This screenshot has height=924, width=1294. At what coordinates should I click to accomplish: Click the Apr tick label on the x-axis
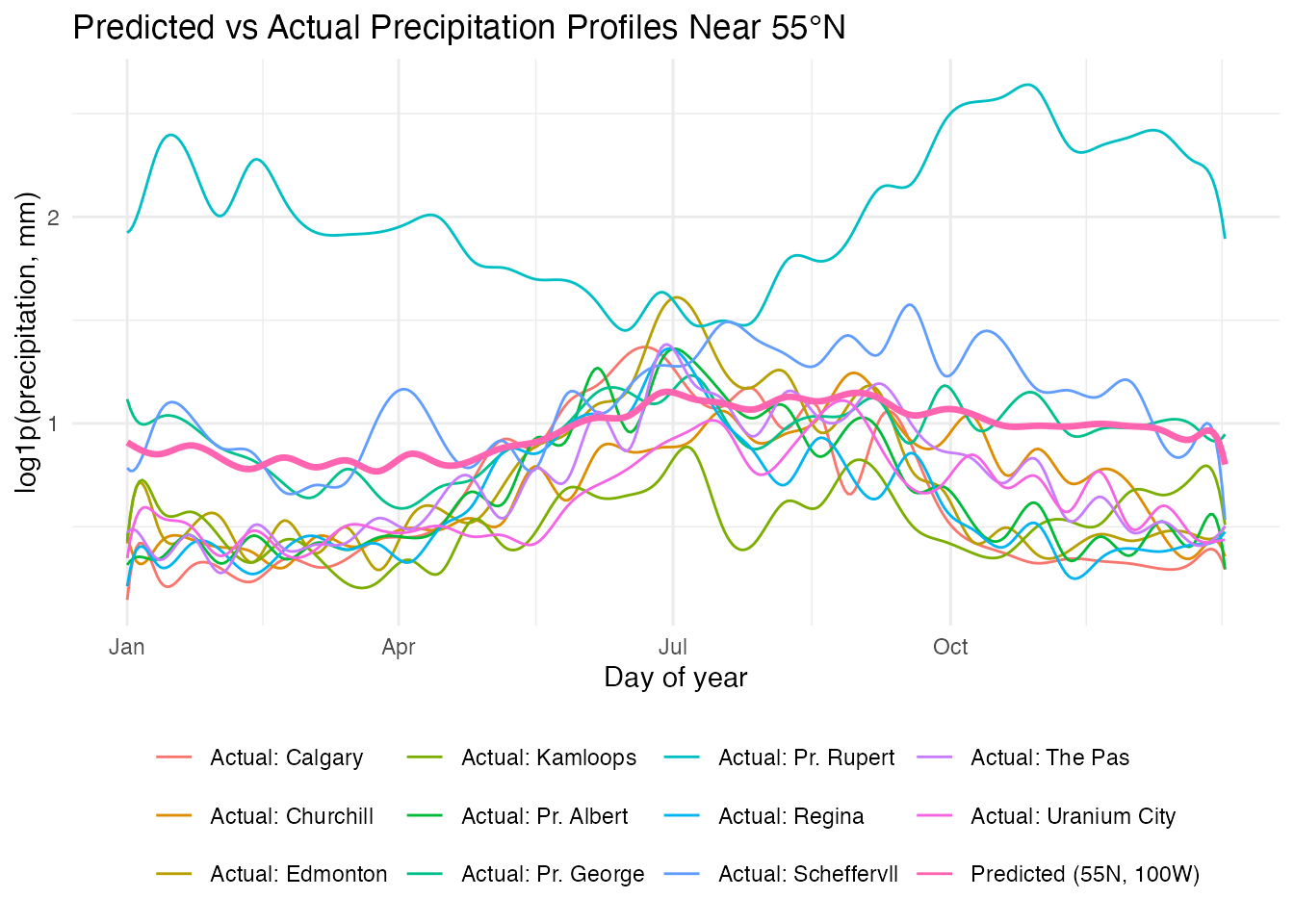pyautogui.click(x=398, y=647)
